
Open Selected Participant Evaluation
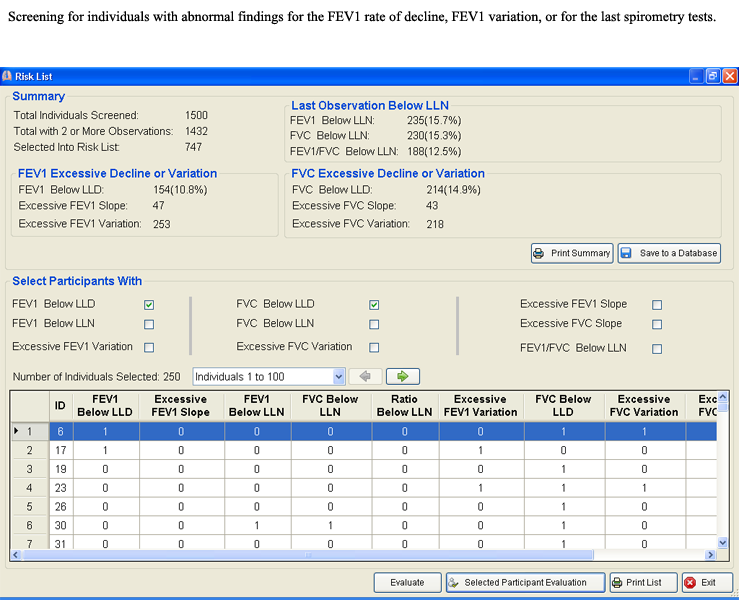click(525, 582)
